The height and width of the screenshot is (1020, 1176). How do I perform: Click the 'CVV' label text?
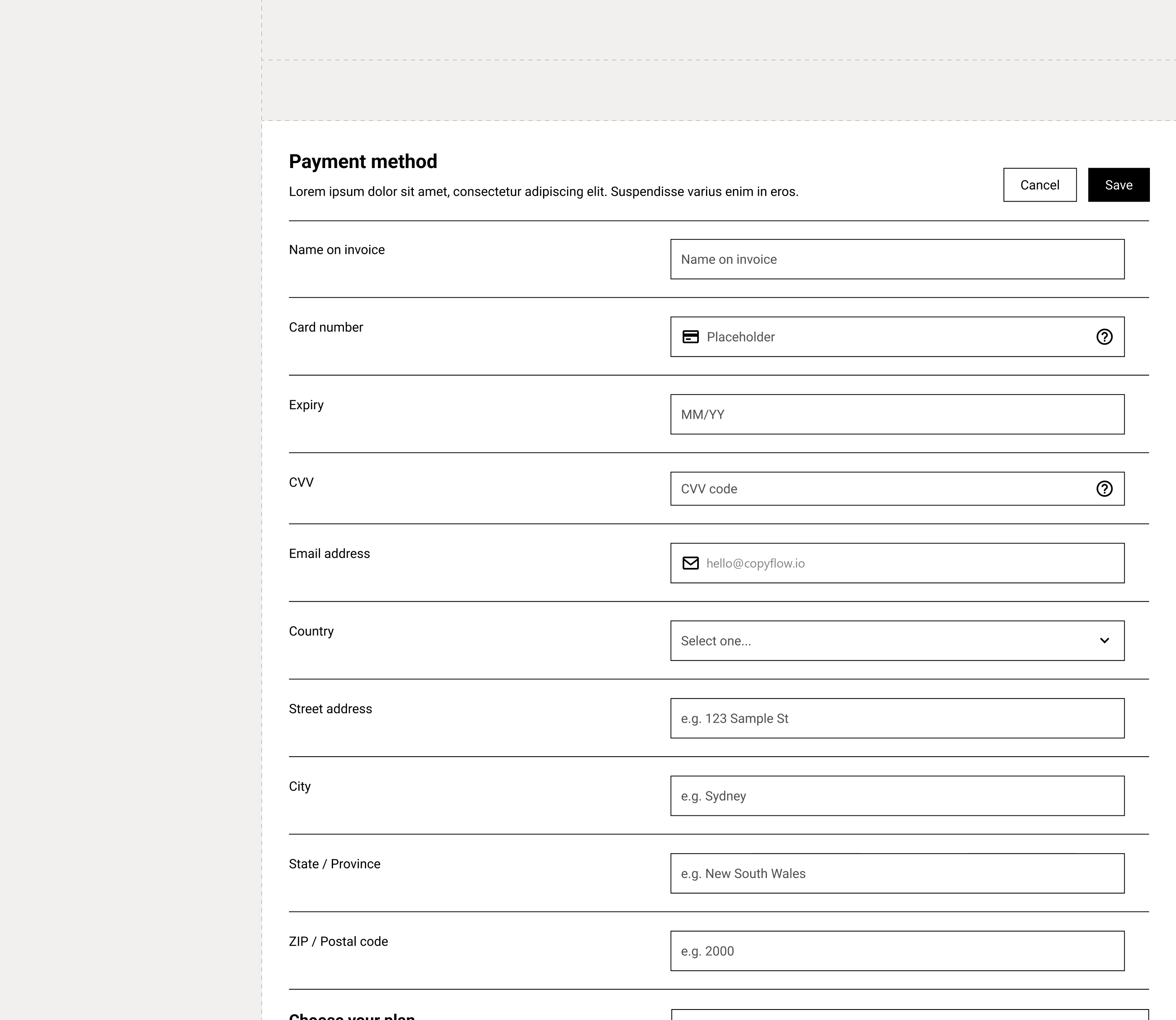(x=301, y=483)
